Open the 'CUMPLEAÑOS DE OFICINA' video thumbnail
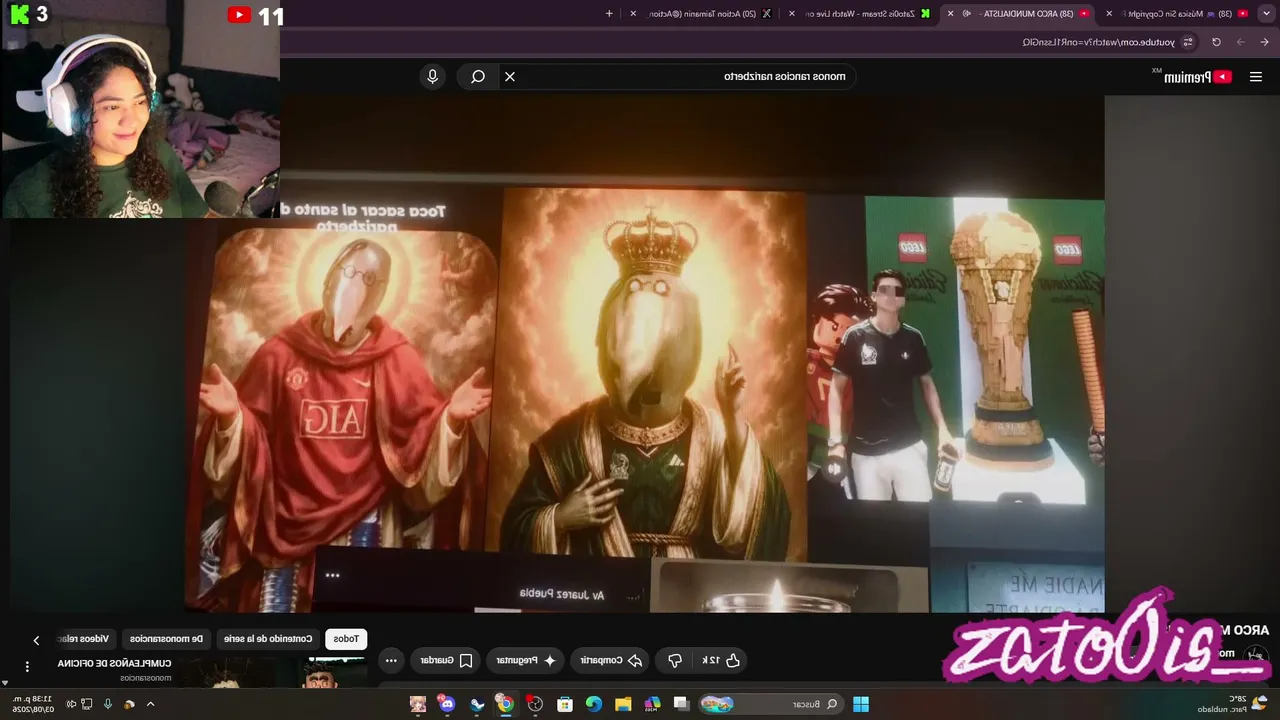Viewport: 1280px width, 720px height. (x=273, y=672)
